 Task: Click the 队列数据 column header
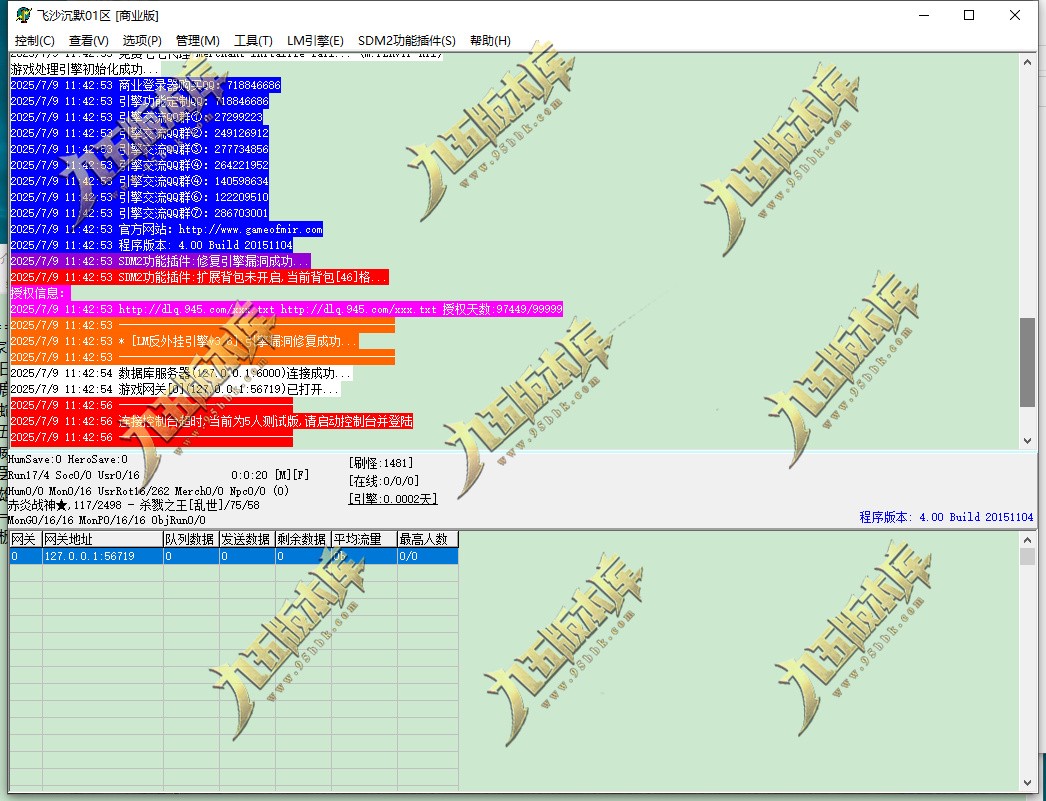click(x=191, y=539)
